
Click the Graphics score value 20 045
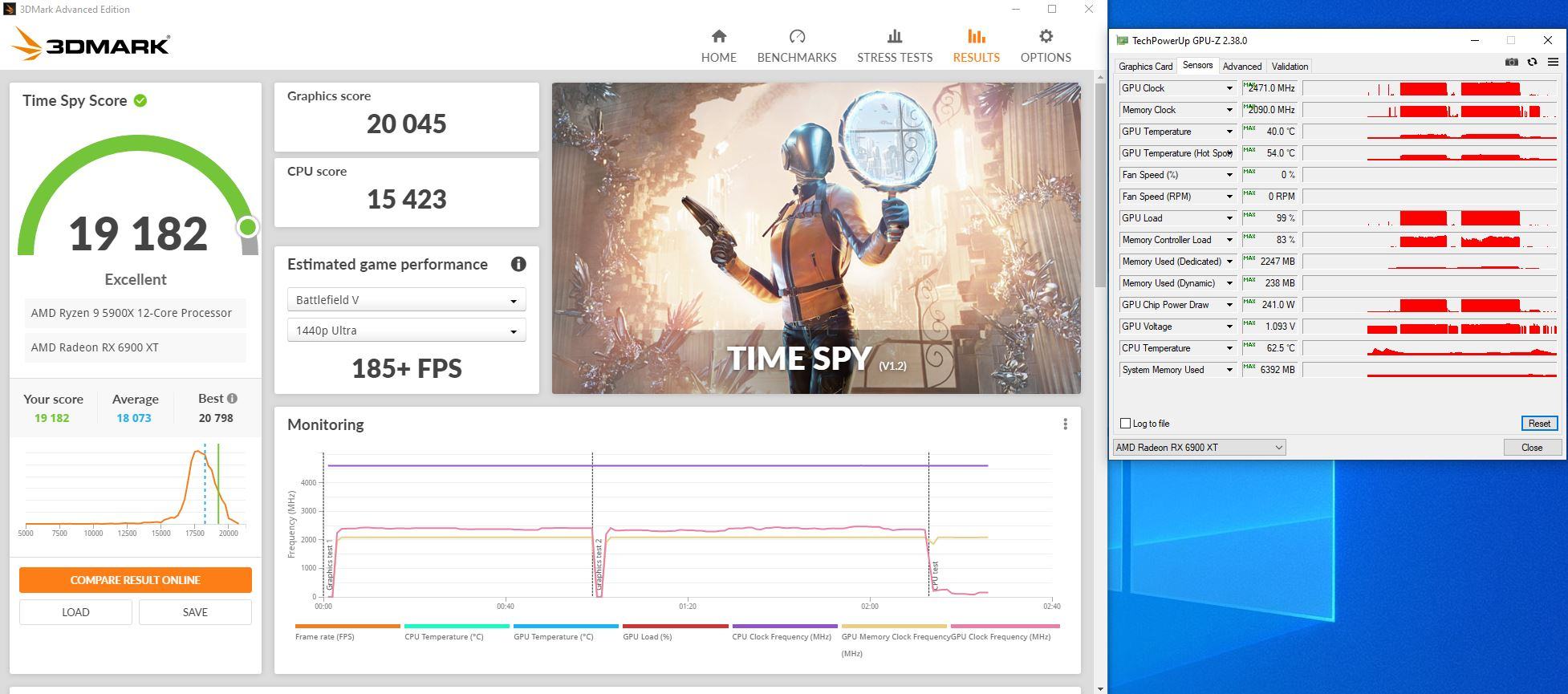(406, 124)
